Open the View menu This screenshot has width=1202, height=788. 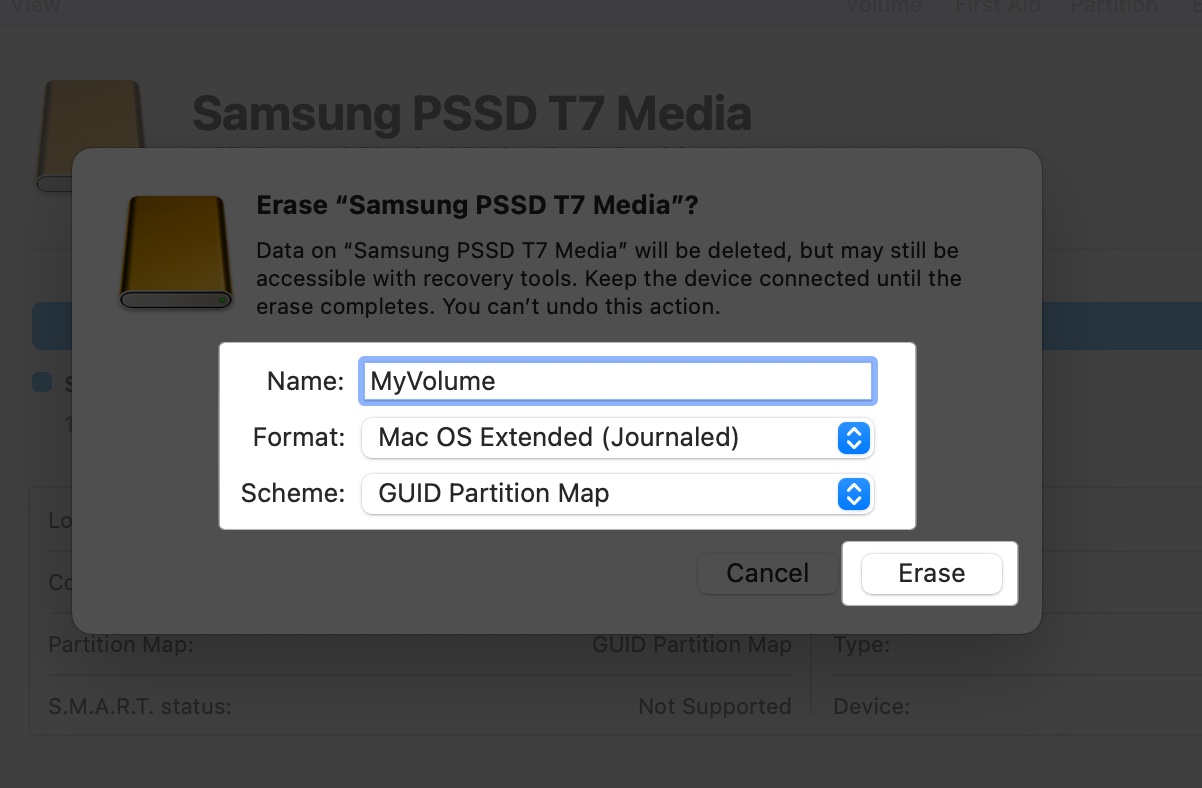33,7
